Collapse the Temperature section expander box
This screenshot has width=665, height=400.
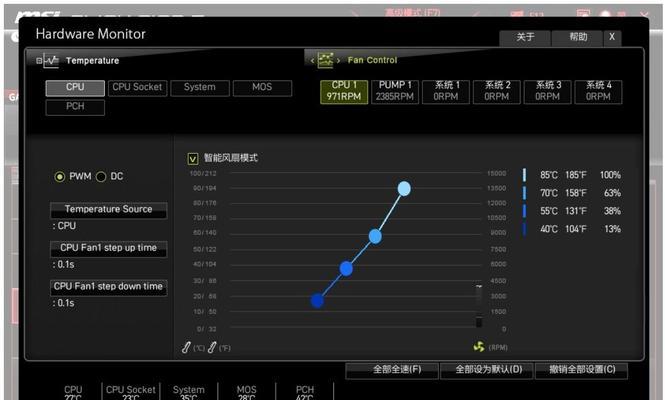coord(39,61)
